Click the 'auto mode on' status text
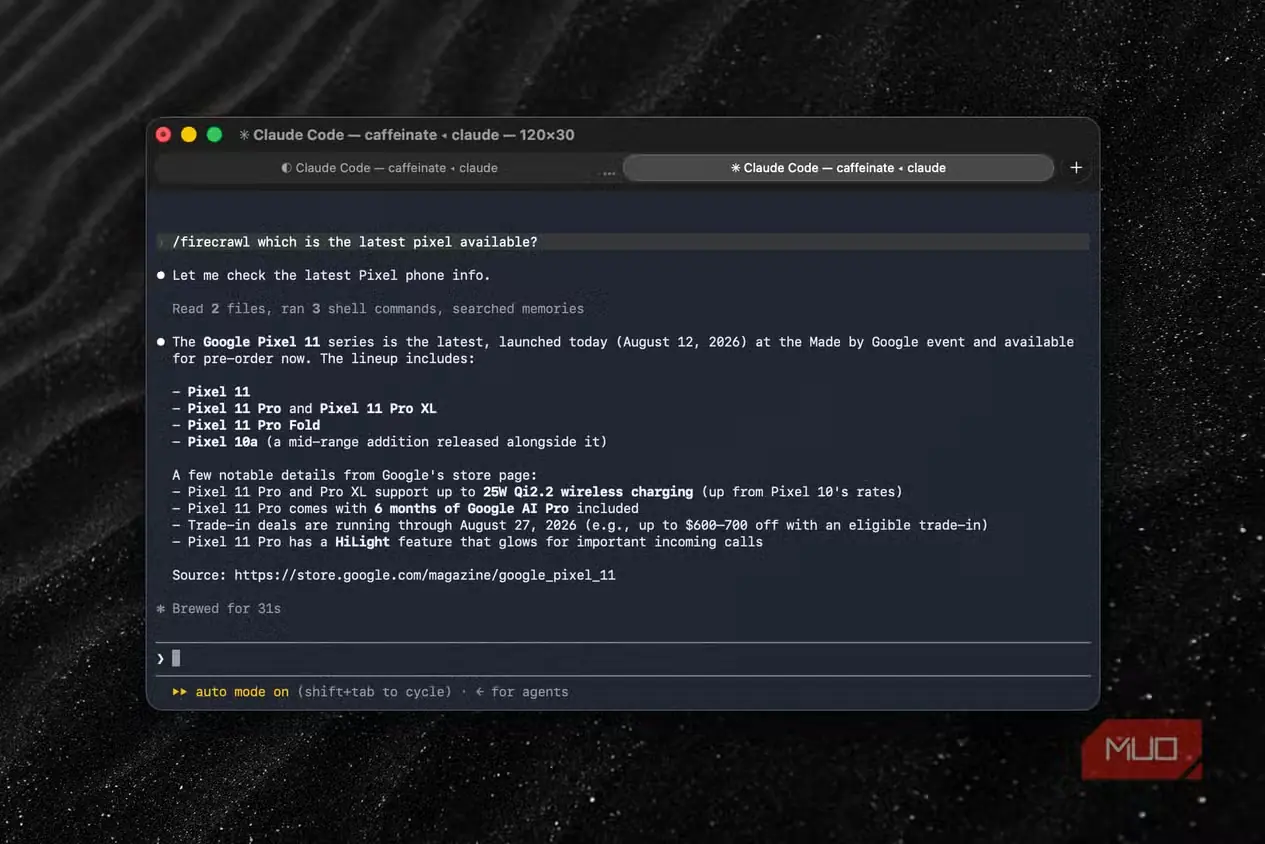 click(x=242, y=692)
